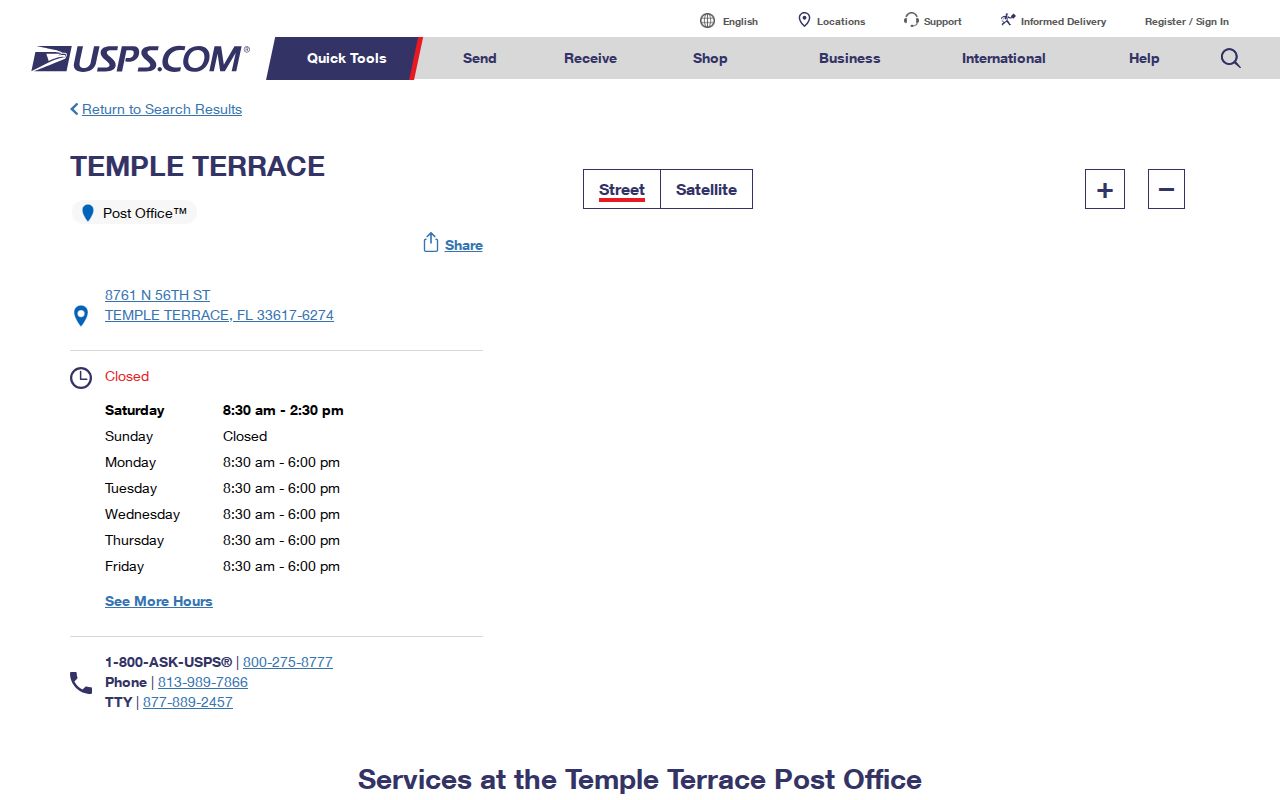Image resolution: width=1280 pixels, height=800 pixels.
Task: Click phone number 813-989-7866
Action: [x=203, y=682]
